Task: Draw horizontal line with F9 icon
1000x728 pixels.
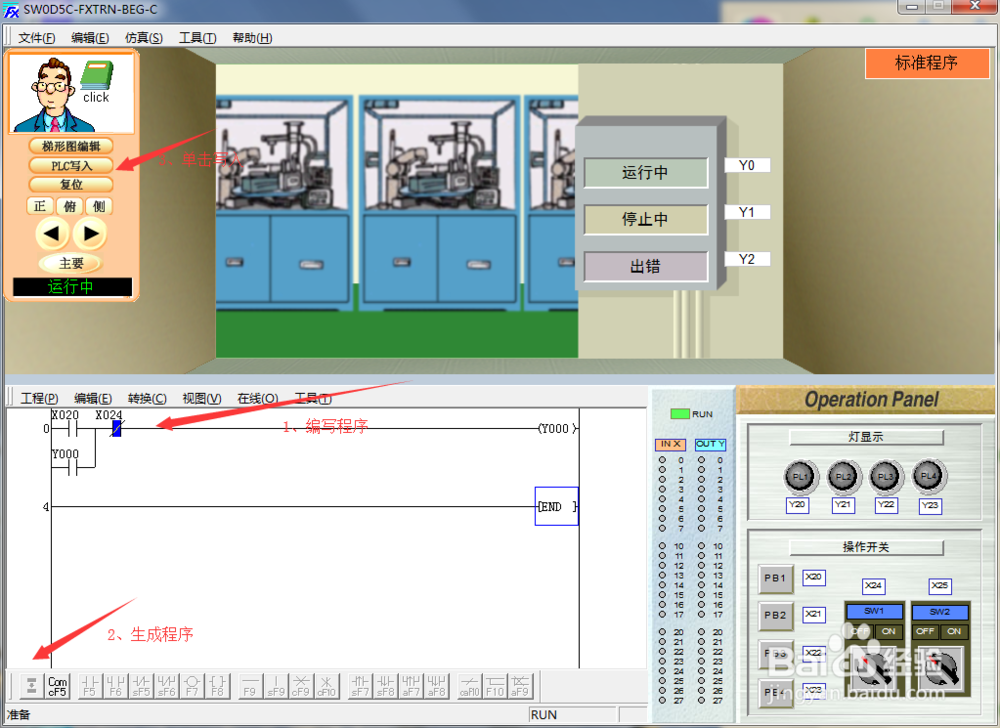Action: click(x=250, y=686)
